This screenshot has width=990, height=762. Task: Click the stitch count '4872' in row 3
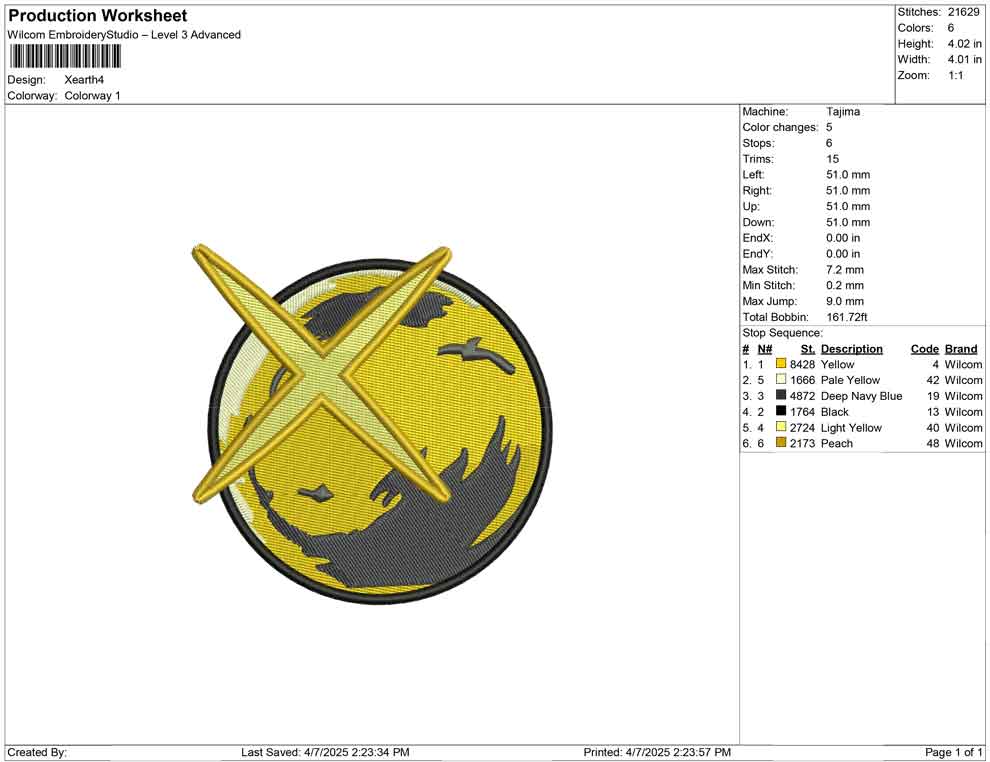click(802, 396)
